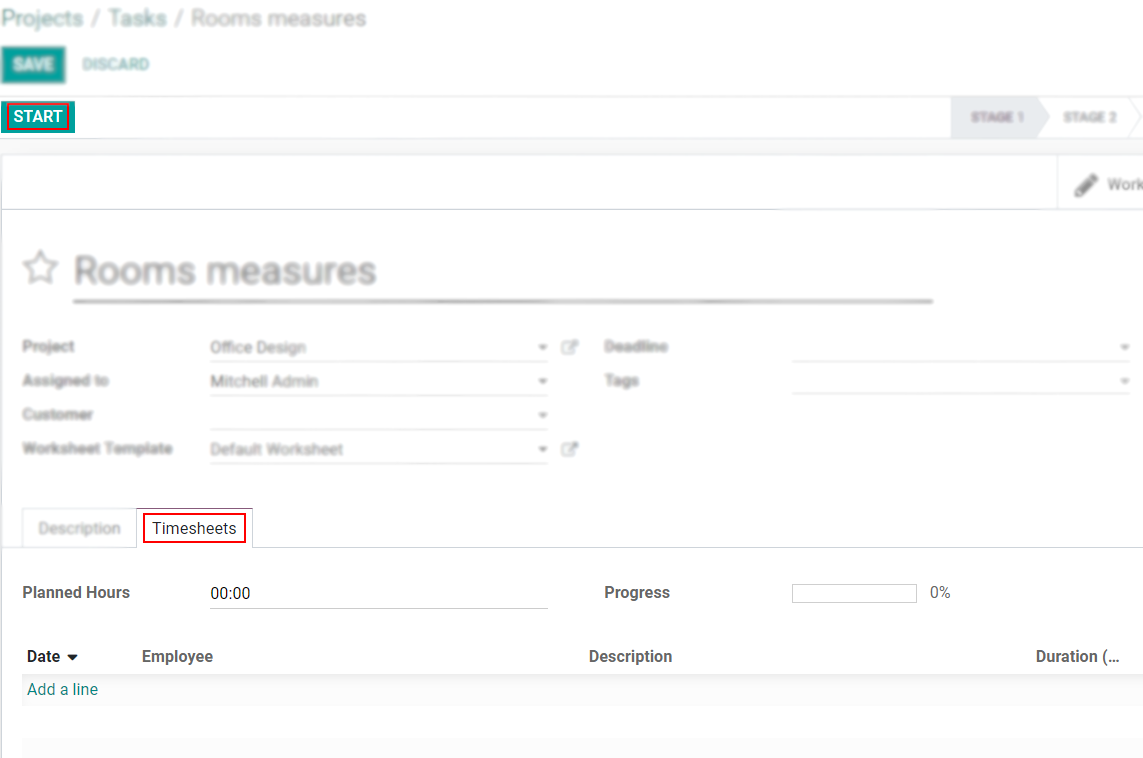Switch to the Description tab

[x=79, y=528]
